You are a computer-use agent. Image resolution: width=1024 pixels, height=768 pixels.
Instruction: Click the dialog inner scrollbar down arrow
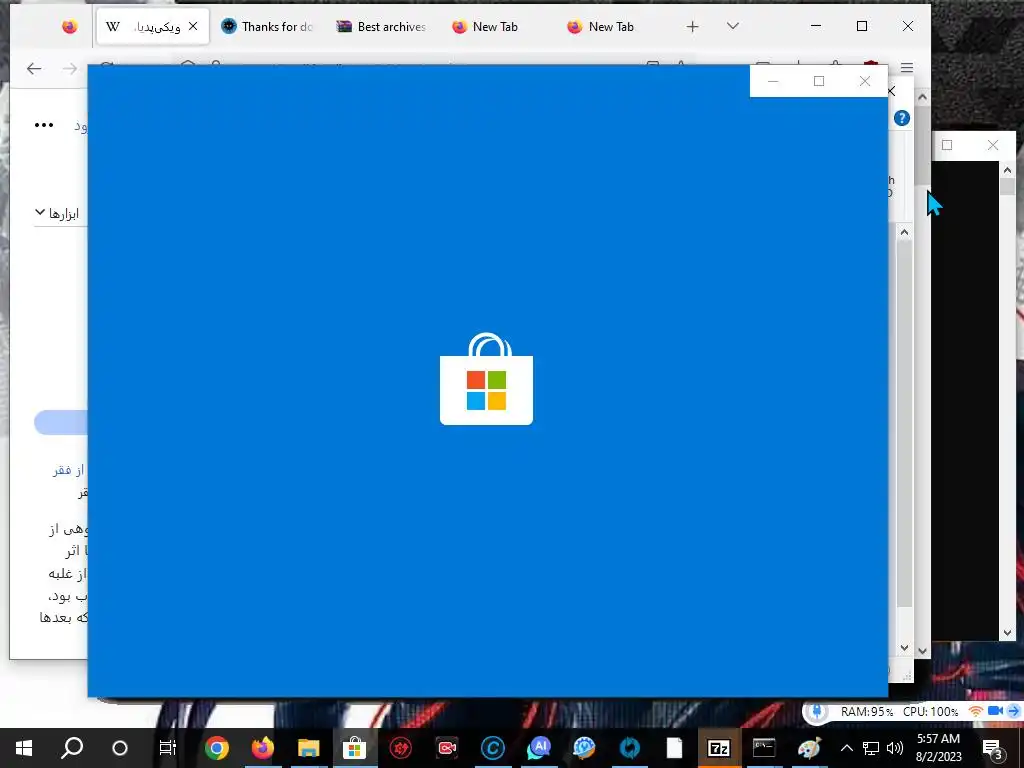(904, 648)
